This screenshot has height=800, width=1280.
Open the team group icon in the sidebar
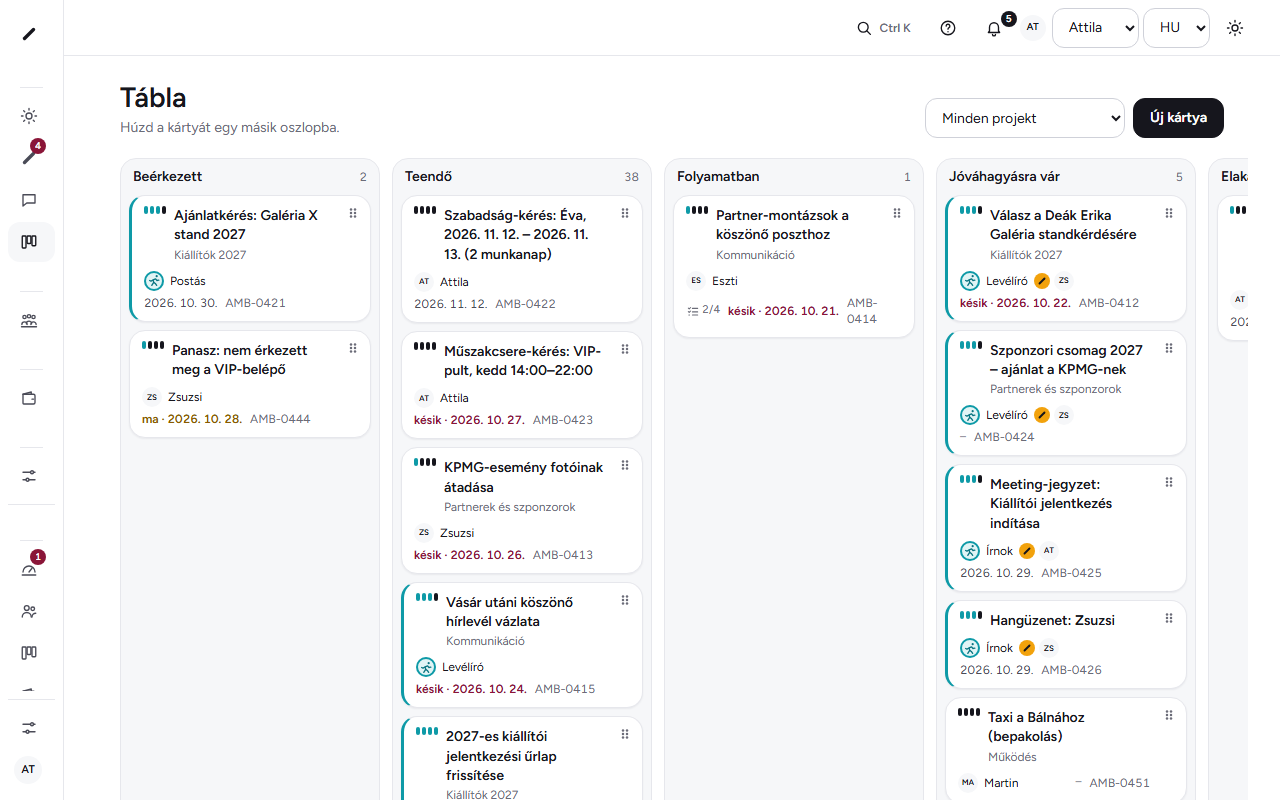click(29, 321)
